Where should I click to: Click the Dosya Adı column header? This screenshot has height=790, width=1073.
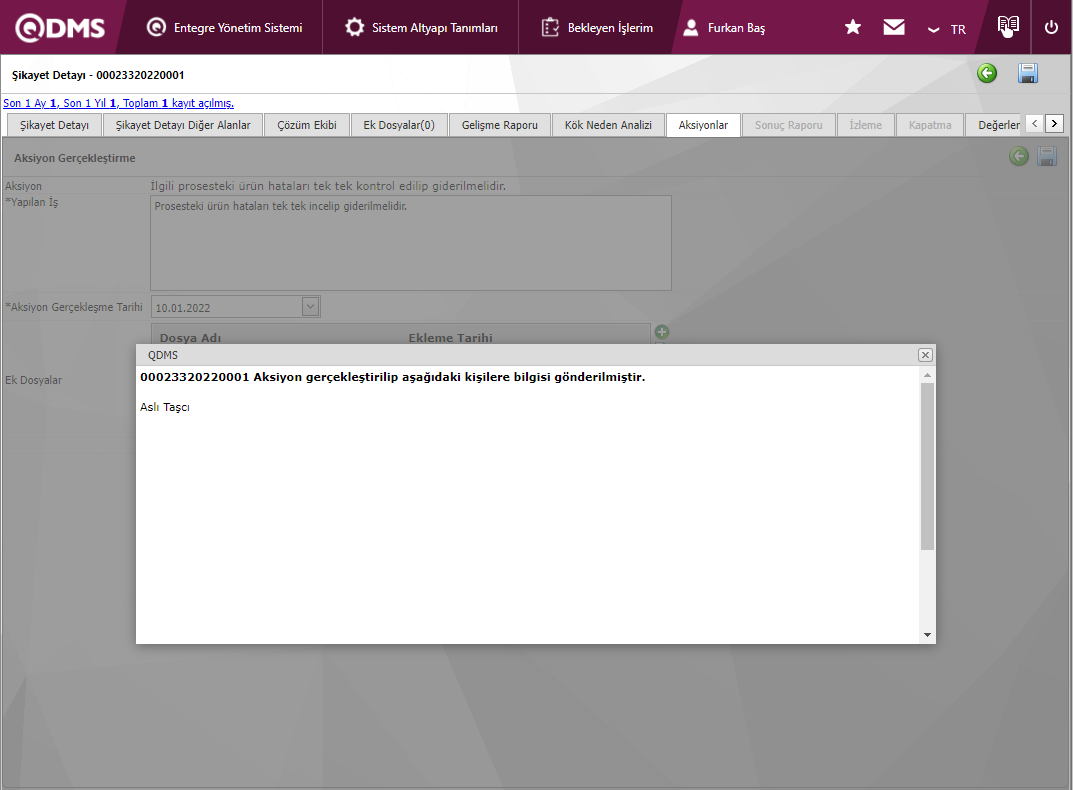point(190,337)
